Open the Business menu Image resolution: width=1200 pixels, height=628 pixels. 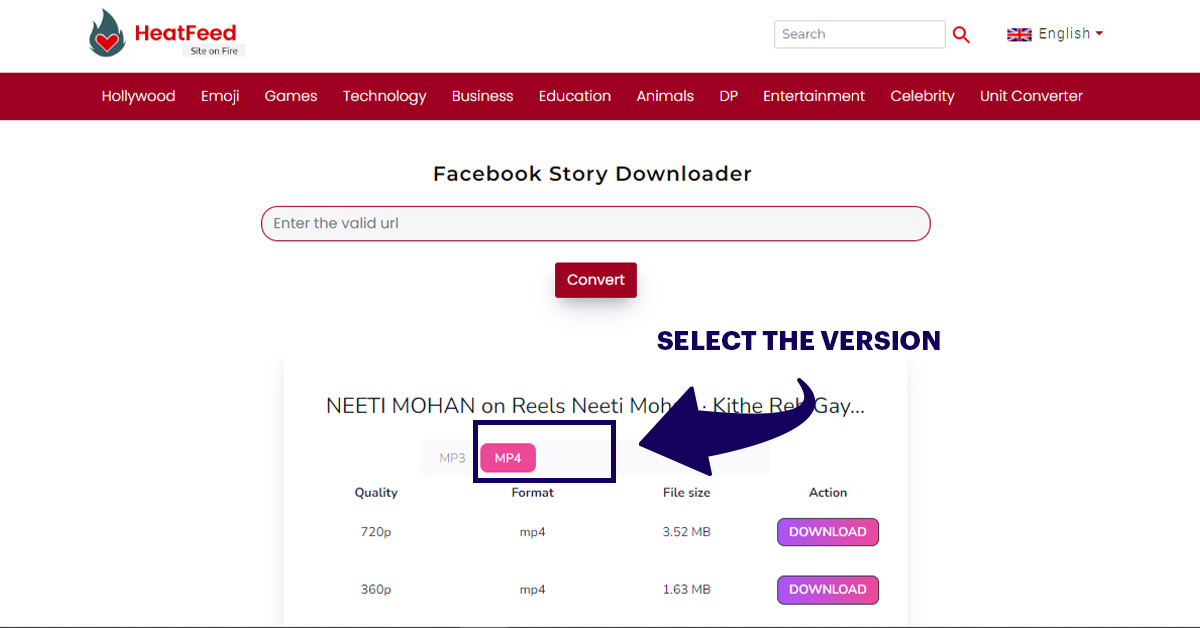tap(482, 96)
